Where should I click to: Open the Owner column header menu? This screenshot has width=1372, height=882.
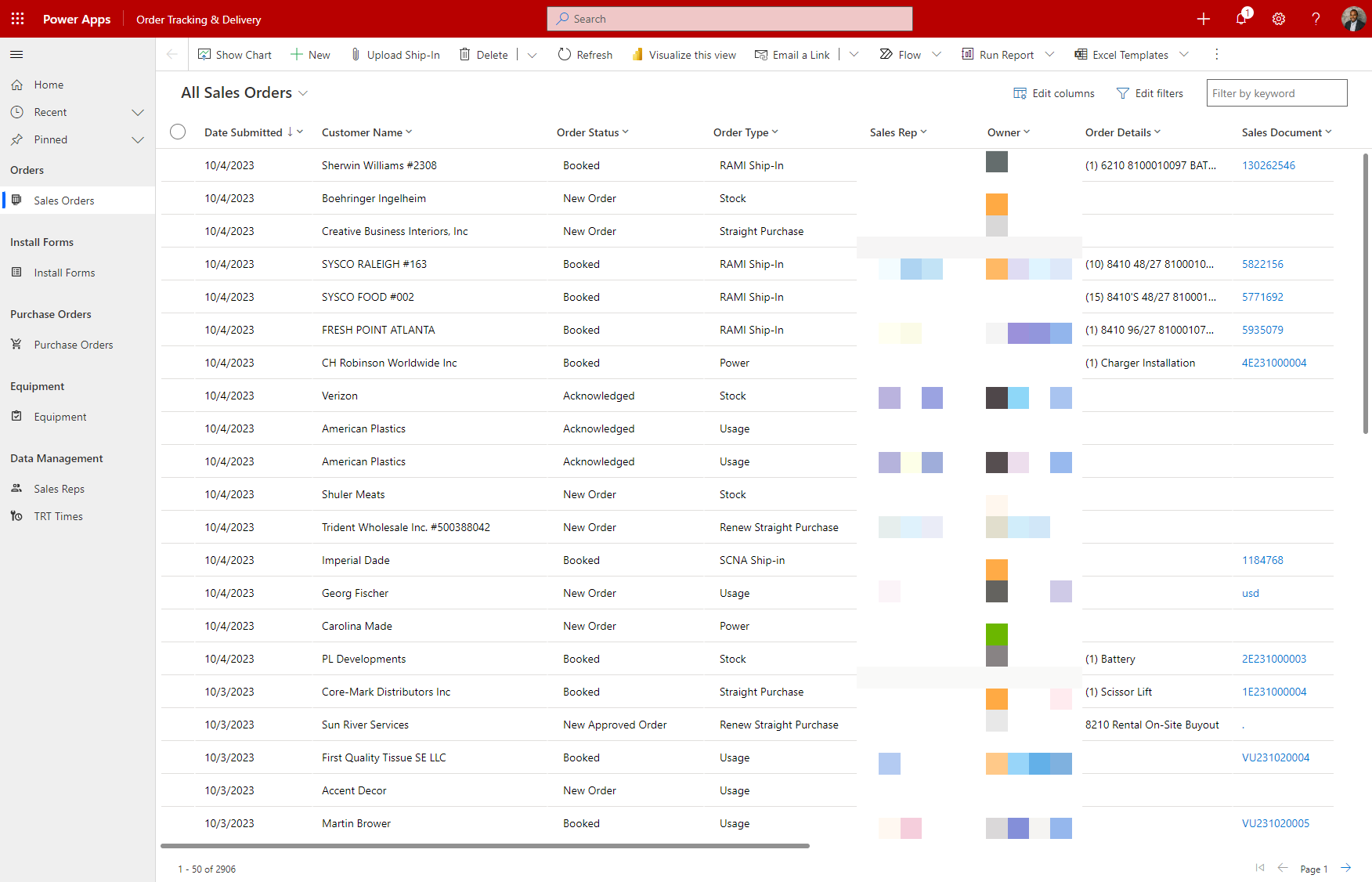pyautogui.click(x=1009, y=132)
